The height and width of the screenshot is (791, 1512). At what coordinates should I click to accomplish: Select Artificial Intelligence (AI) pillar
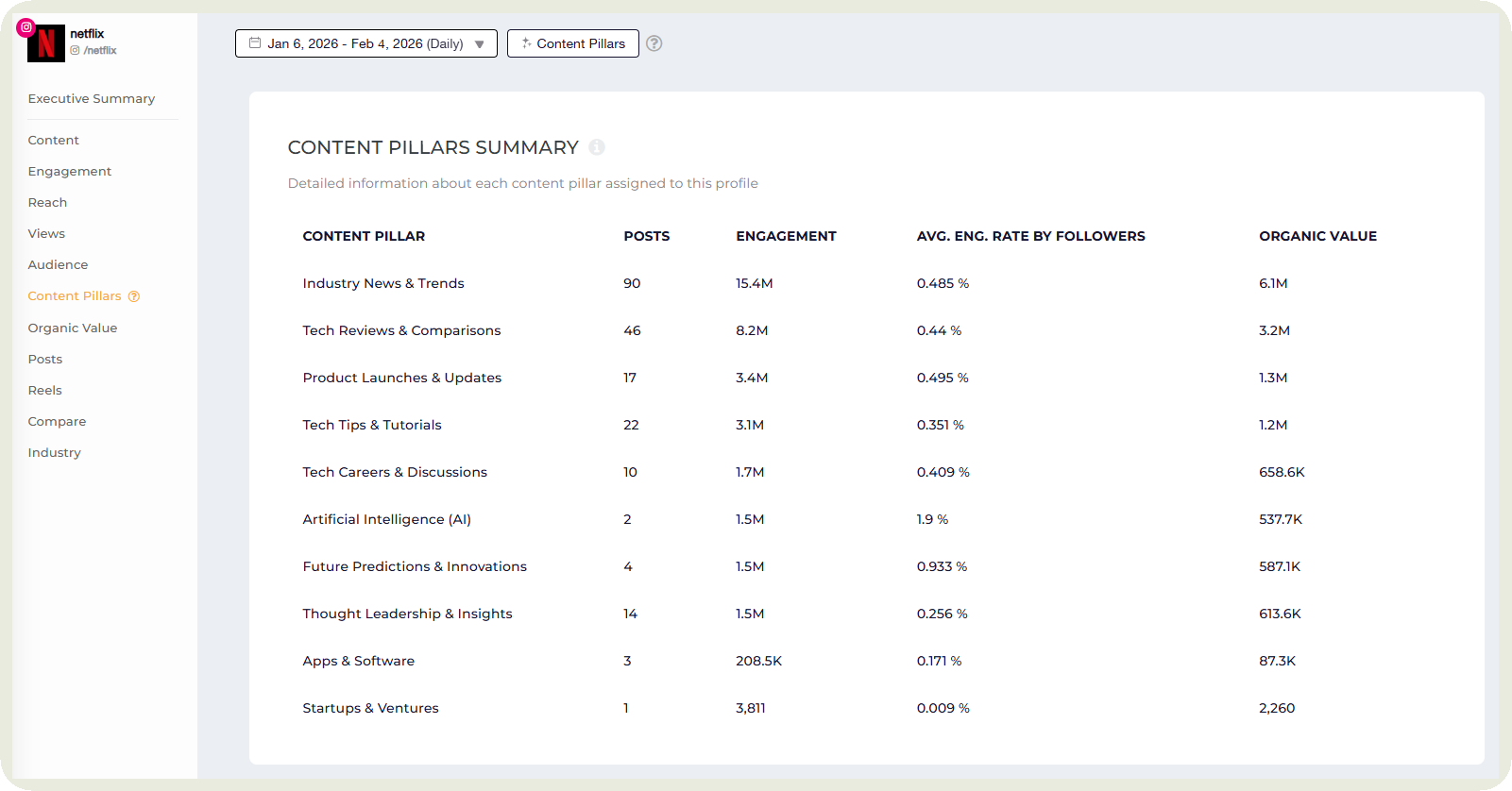[x=387, y=519]
